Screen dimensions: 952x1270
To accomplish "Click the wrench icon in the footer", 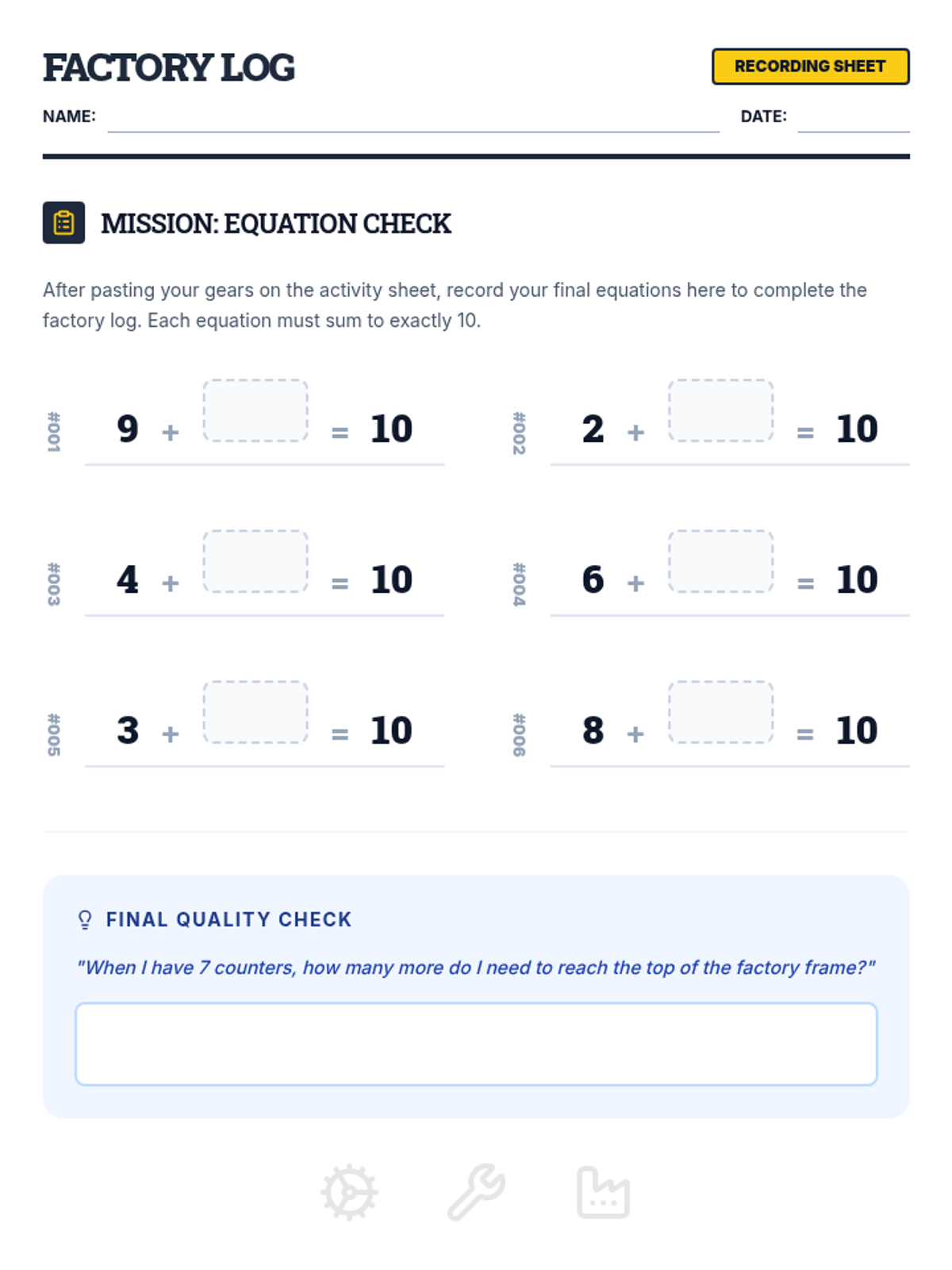I will coord(476,1192).
